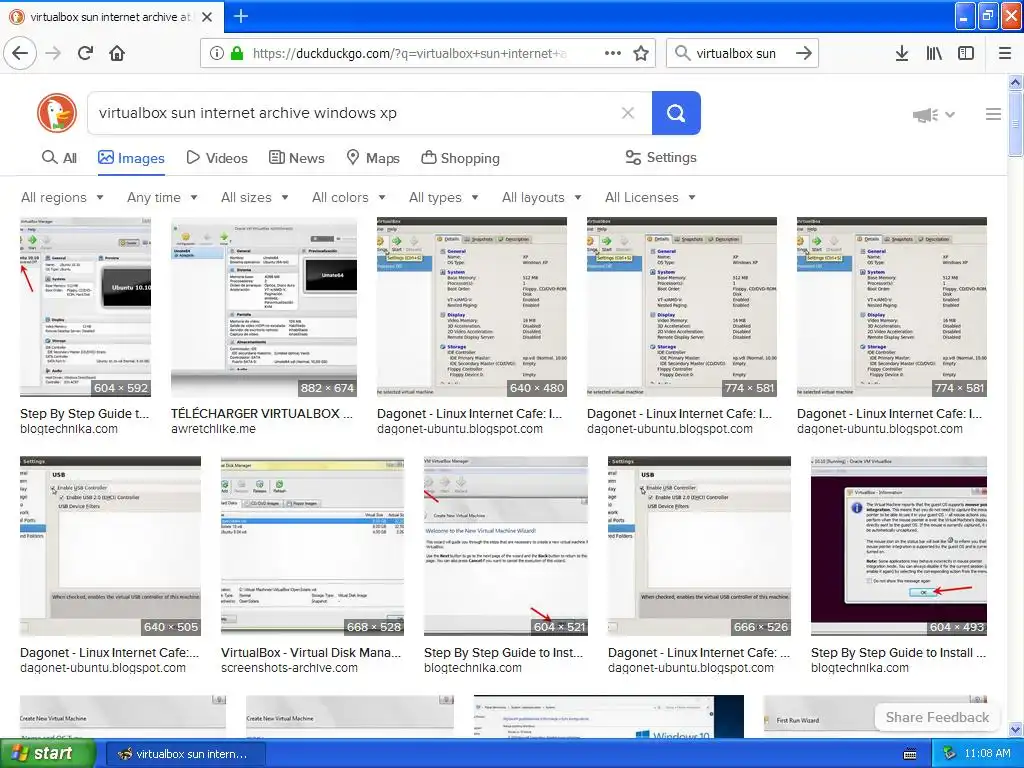Open the 882 × 674 VirtualBox thumbnail
Image resolution: width=1024 pixels, height=768 pixels.
(x=264, y=307)
